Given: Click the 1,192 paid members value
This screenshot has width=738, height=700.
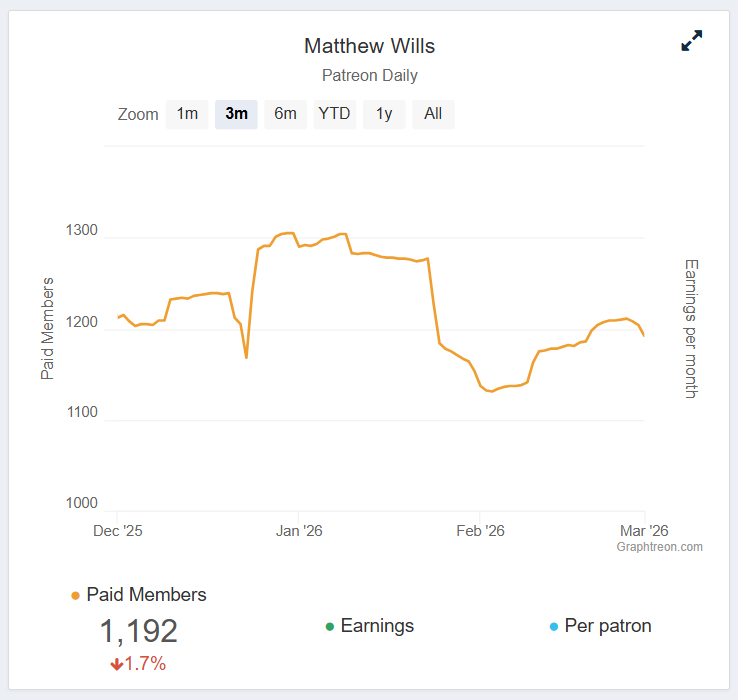Looking at the screenshot, I should click(x=138, y=631).
